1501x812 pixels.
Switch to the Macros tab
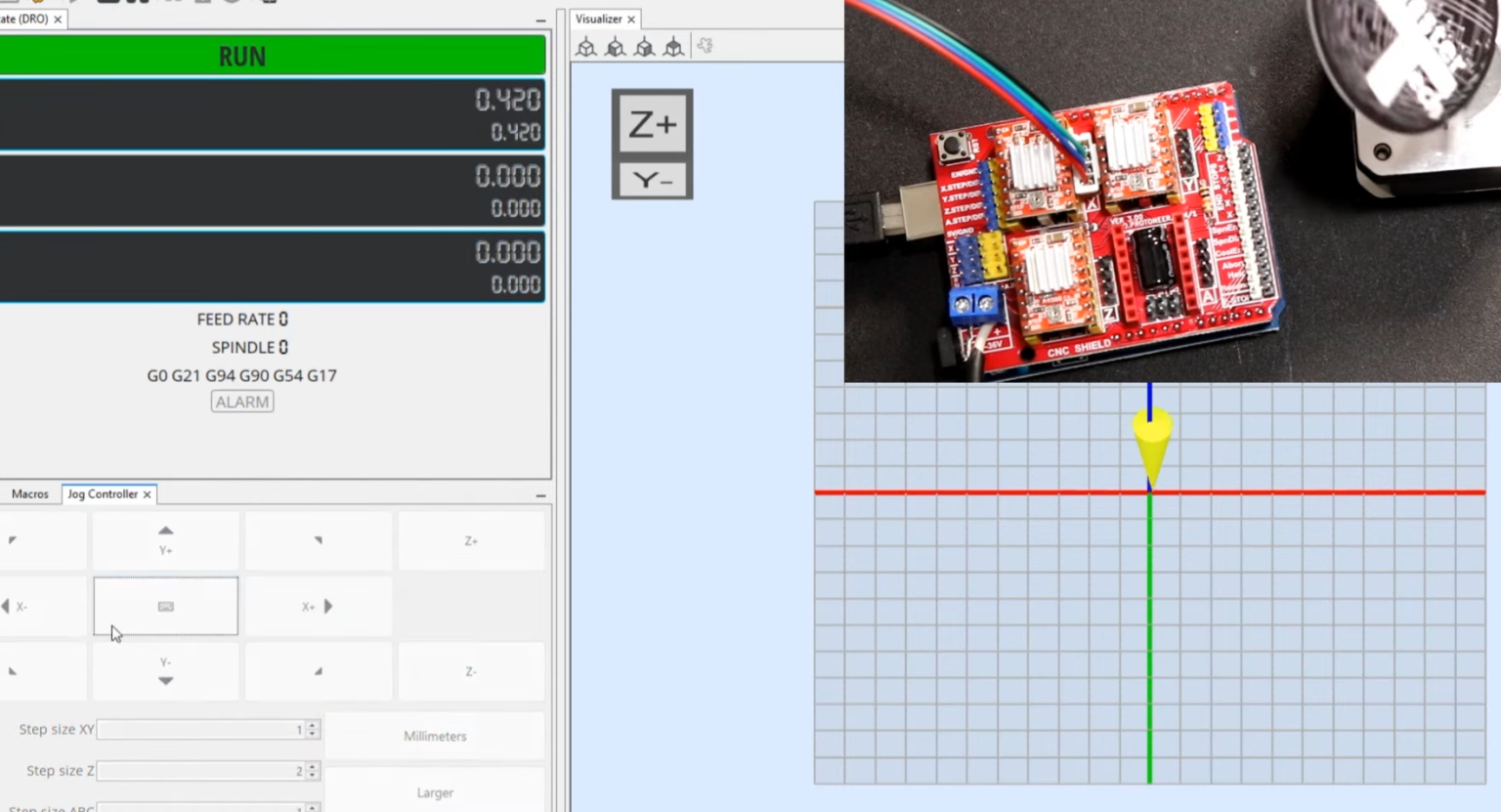pos(30,494)
